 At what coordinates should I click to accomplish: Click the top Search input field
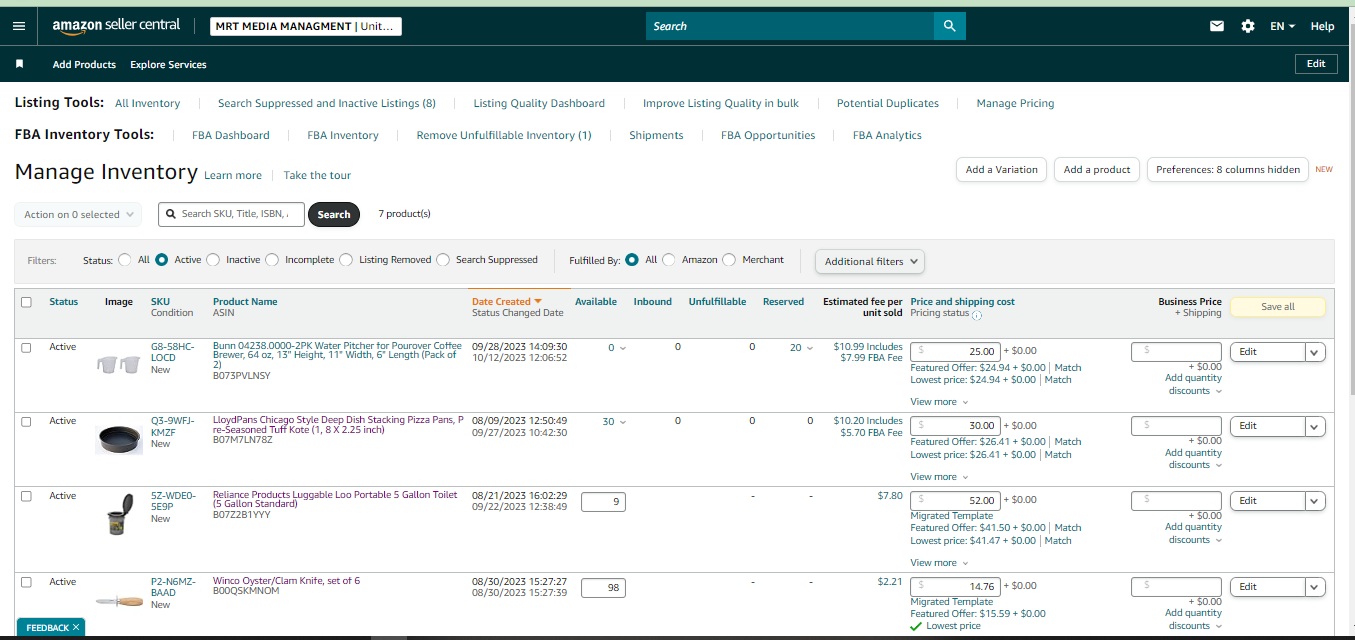pyautogui.click(x=790, y=26)
